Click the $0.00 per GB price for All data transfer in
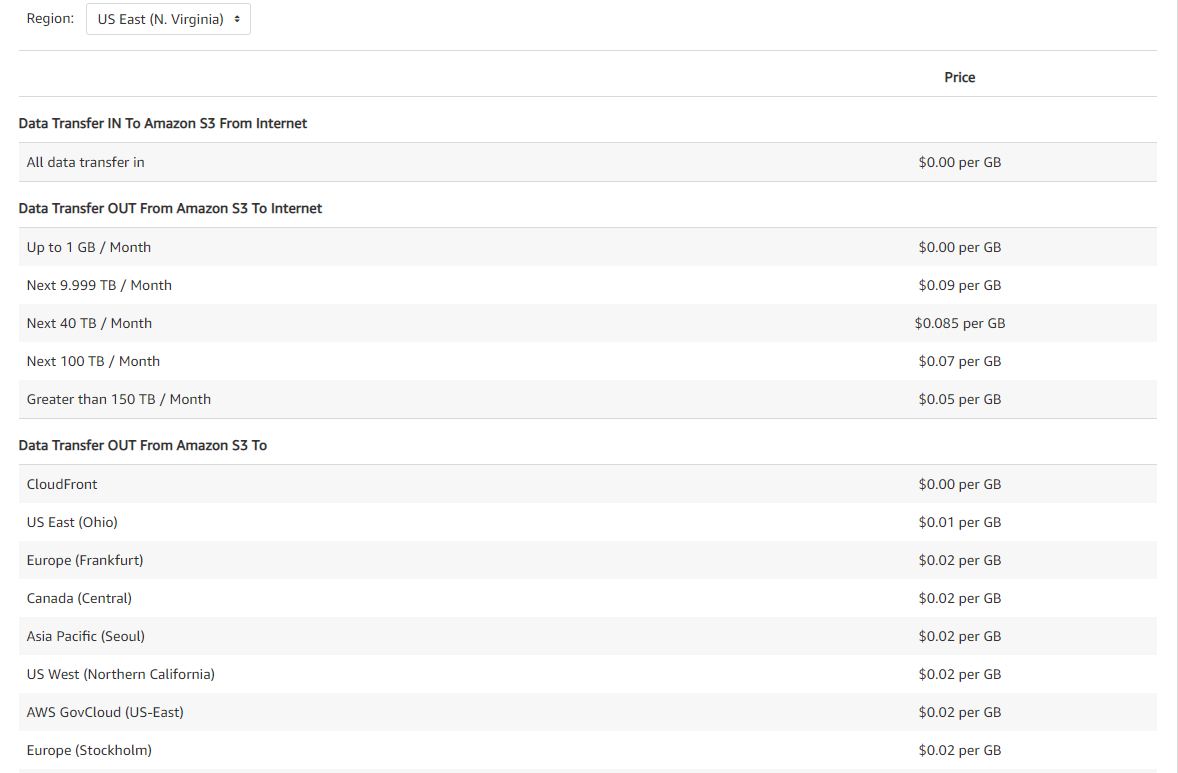The image size is (1178, 773). coord(959,162)
